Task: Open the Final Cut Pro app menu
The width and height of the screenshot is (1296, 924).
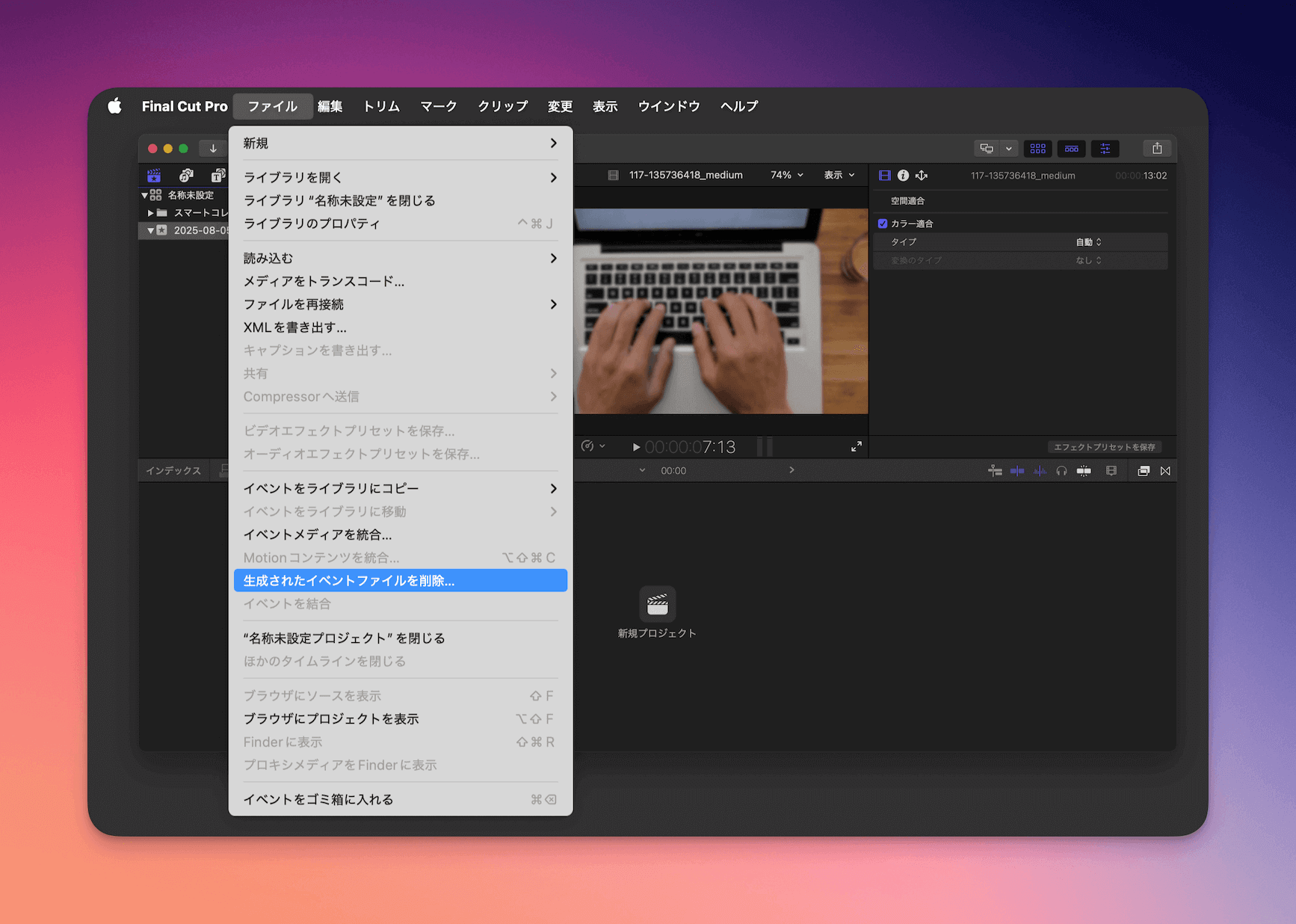Action: click(x=185, y=106)
